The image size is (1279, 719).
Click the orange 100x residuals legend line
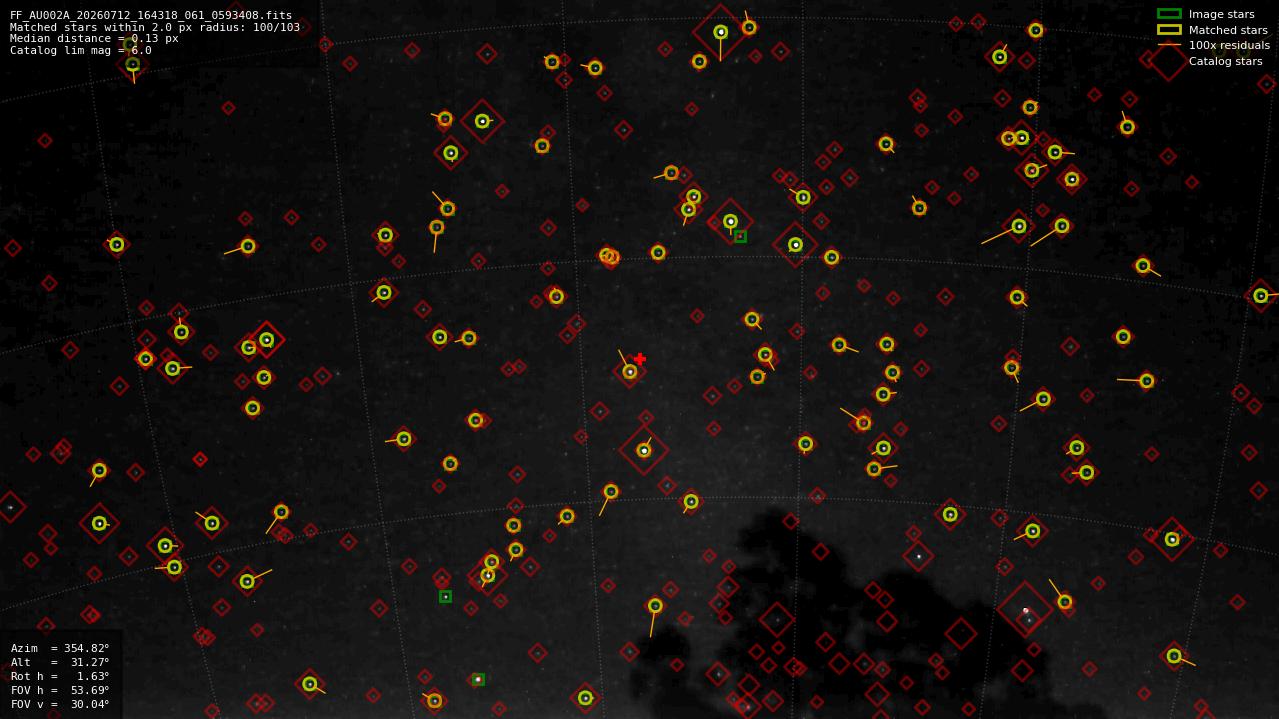click(x=1169, y=45)
